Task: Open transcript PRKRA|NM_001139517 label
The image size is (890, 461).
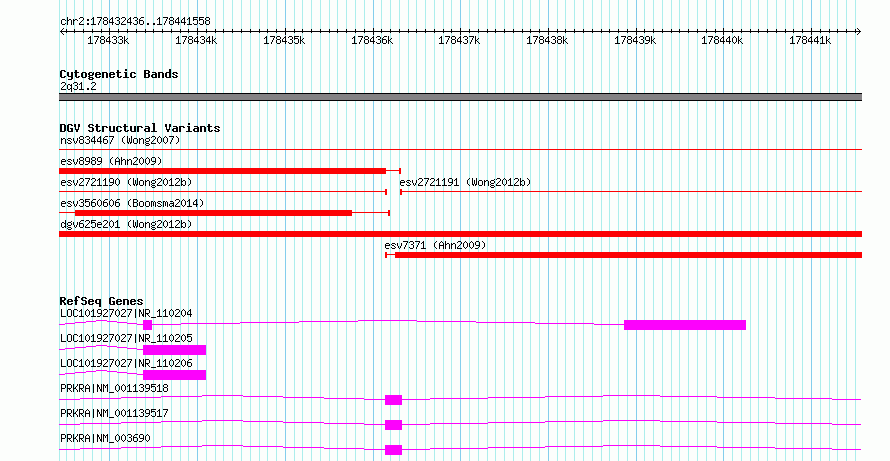Action: (114, 413)
